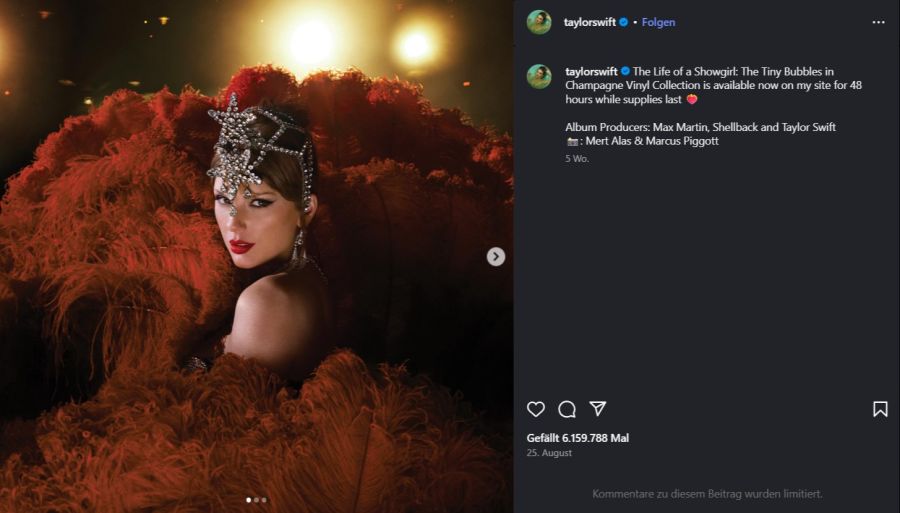Select the first carousel indicator dot
900x513 pixels.
(248, 499)
